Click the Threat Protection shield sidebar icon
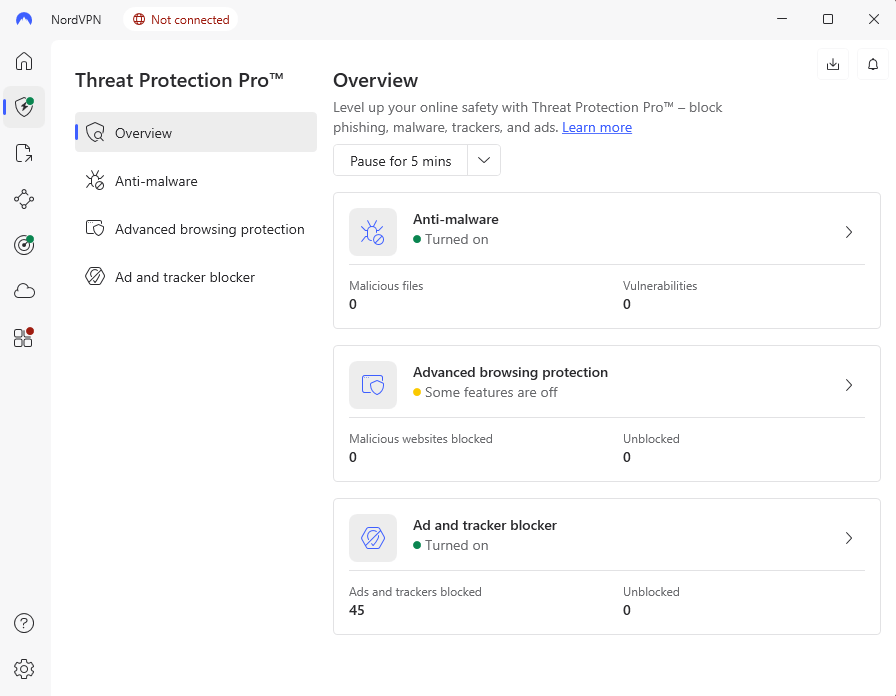The height and width of the screenshot is (696, 896). click(24, 107)
